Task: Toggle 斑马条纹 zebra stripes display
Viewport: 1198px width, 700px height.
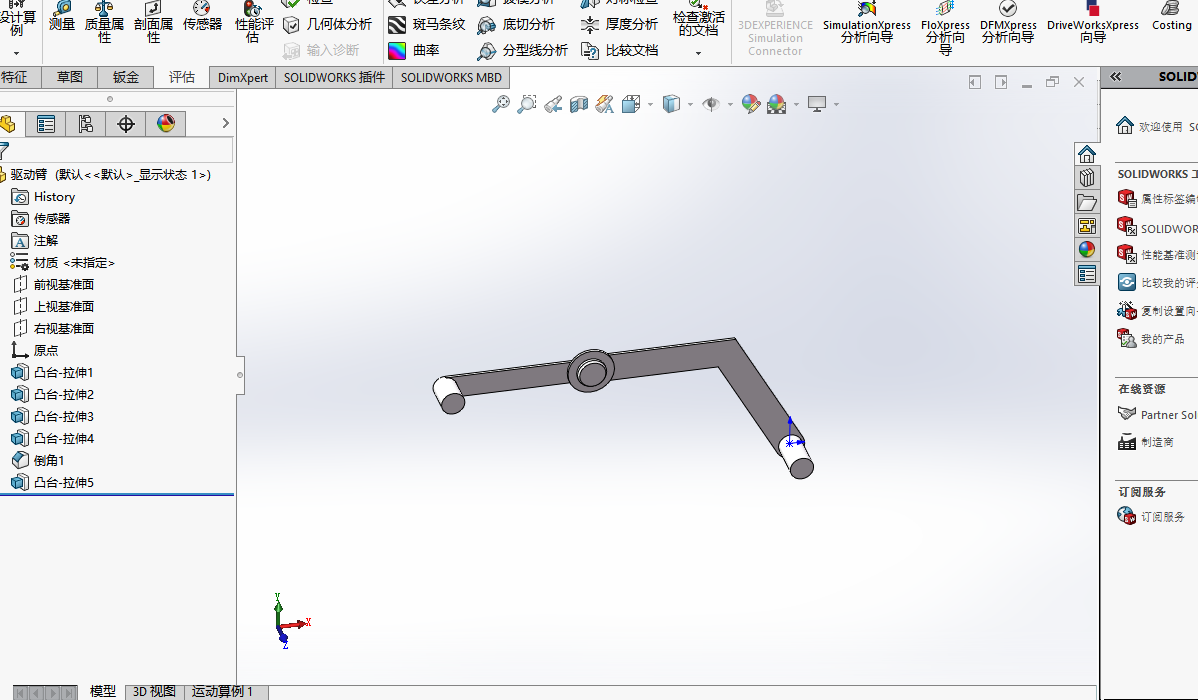Action: pyautogui.click(x=426, y=24)
